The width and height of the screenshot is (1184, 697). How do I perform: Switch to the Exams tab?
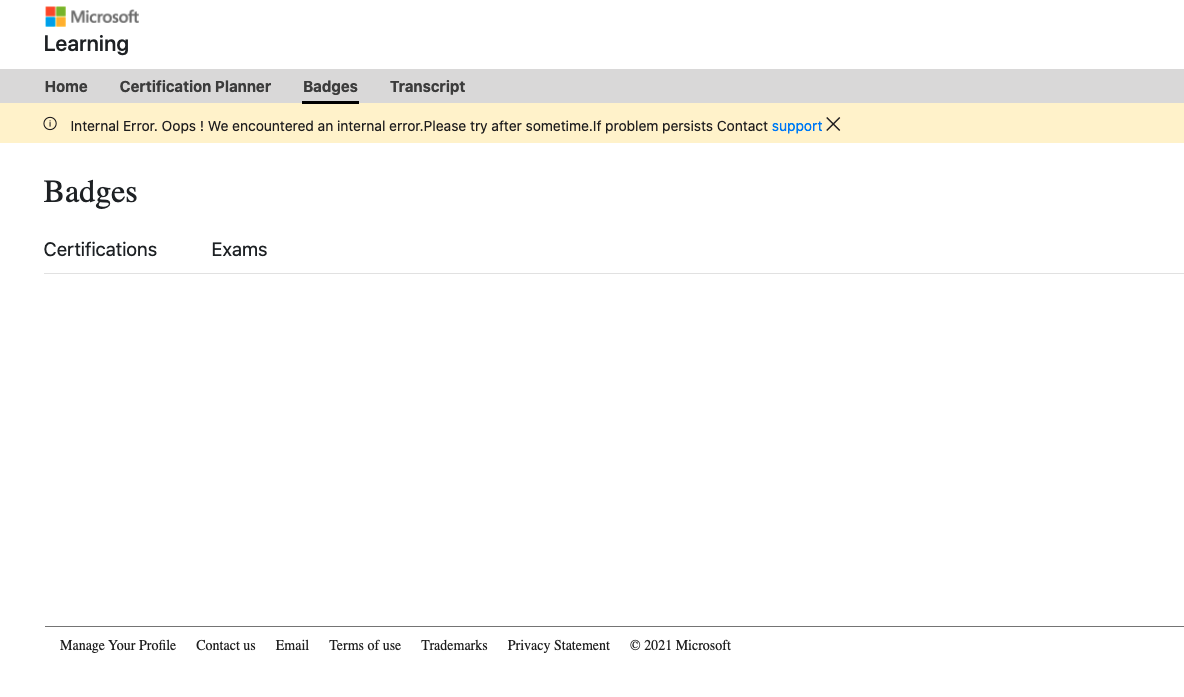[x=239, y=250]
